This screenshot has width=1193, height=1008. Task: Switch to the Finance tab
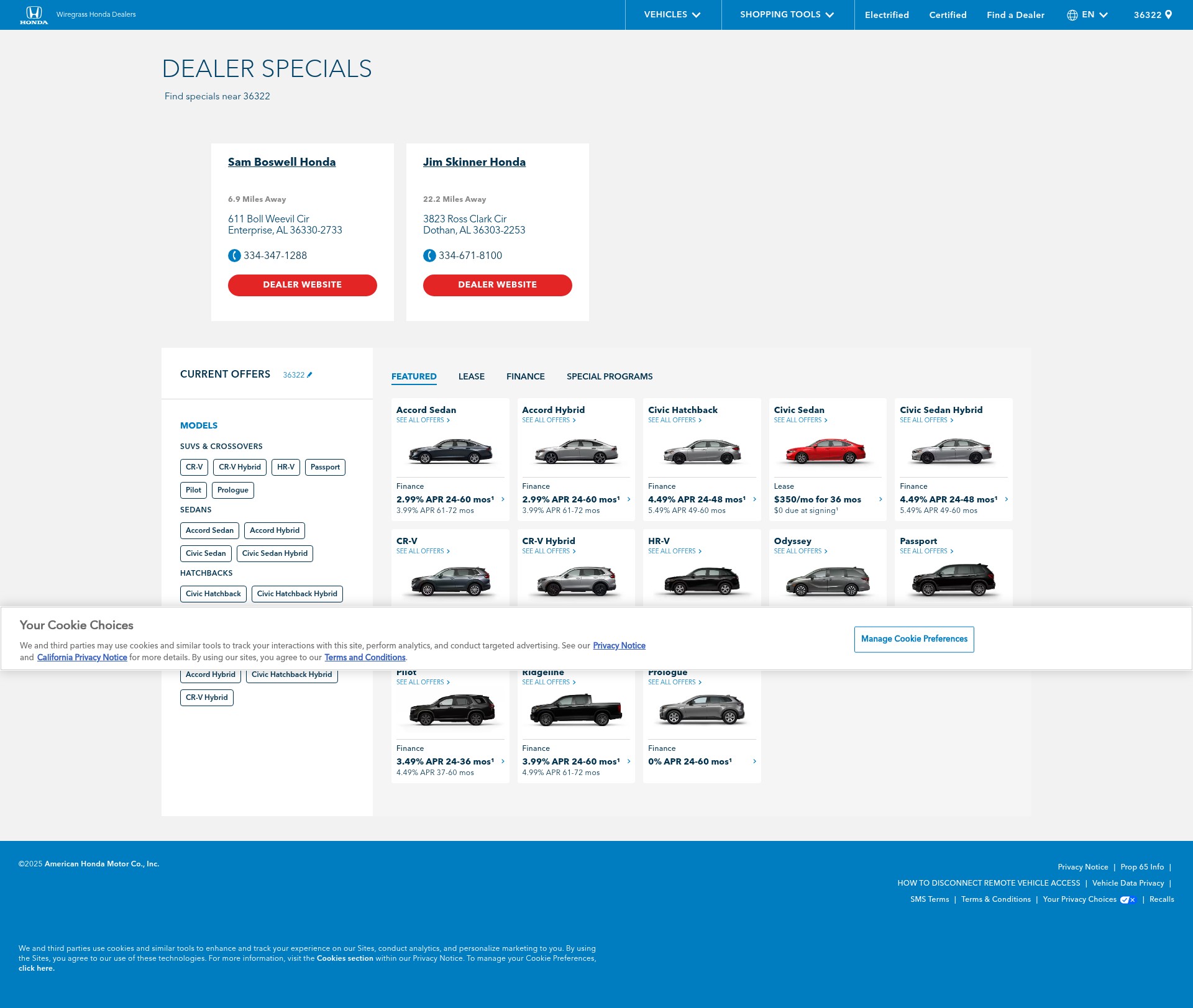[x=526, y=377]
